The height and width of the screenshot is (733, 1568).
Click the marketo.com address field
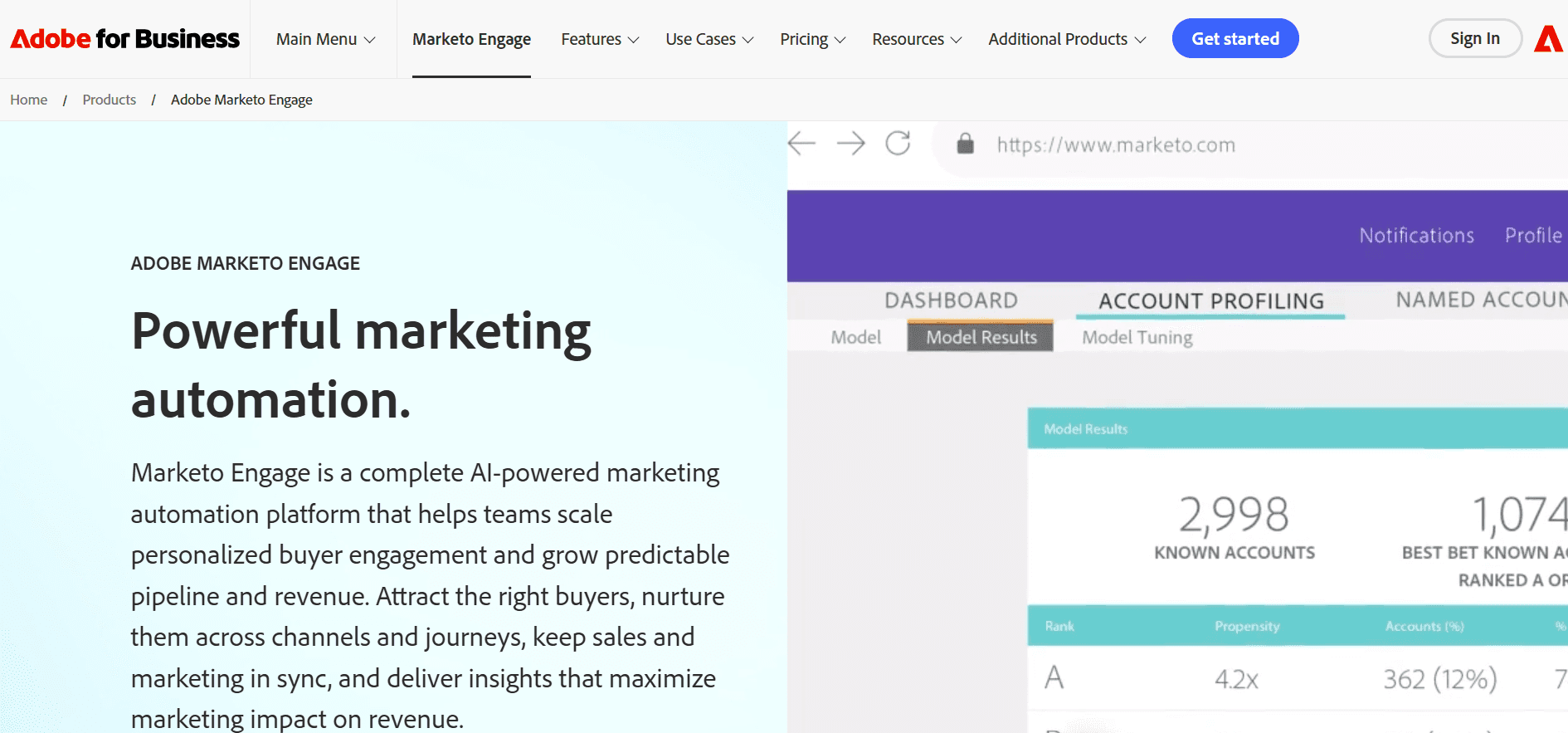click(x=1250, y=145)
